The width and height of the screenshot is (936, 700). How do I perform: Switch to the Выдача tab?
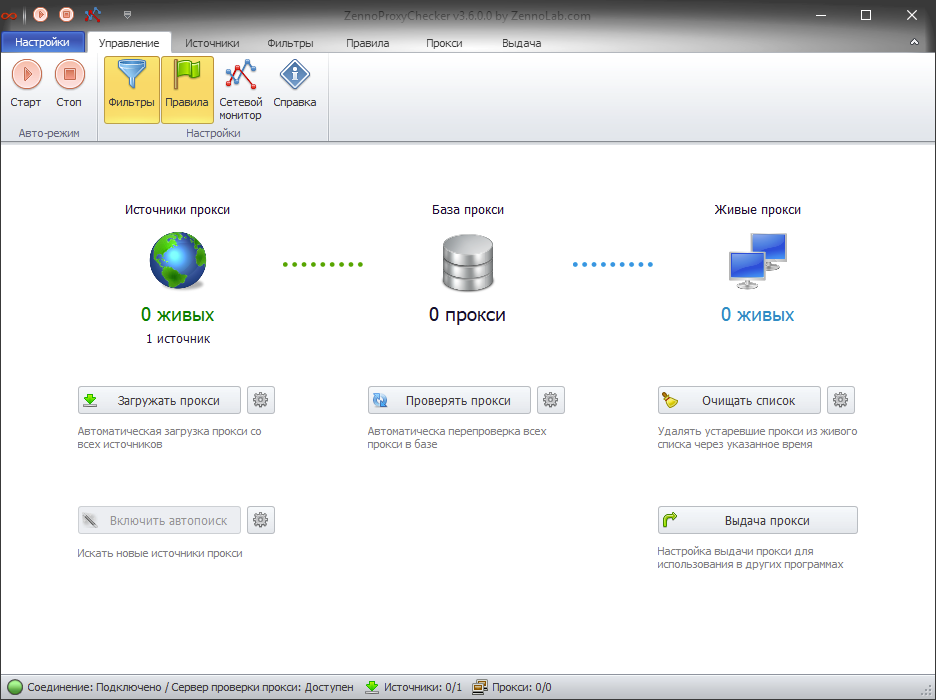click(x=522, y=43)
